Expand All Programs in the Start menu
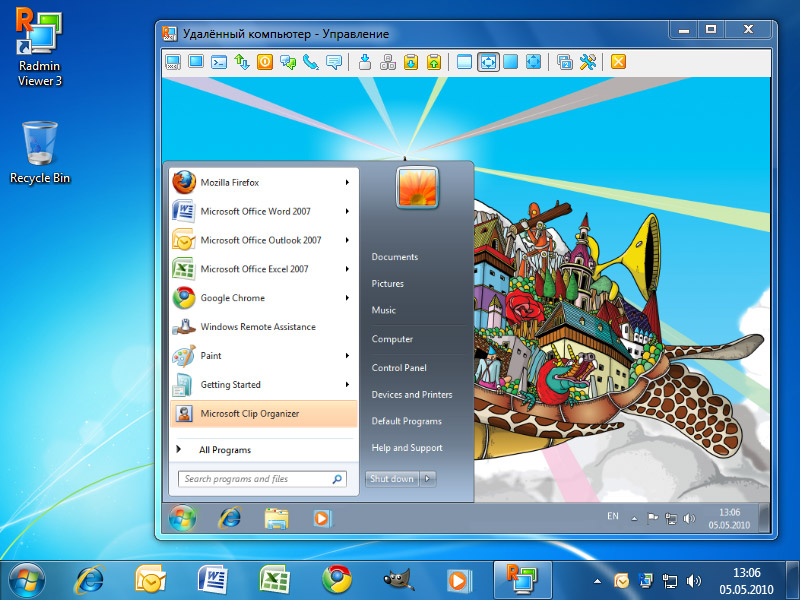The height and width of the screenshot is (600, 800). (224, 450)
